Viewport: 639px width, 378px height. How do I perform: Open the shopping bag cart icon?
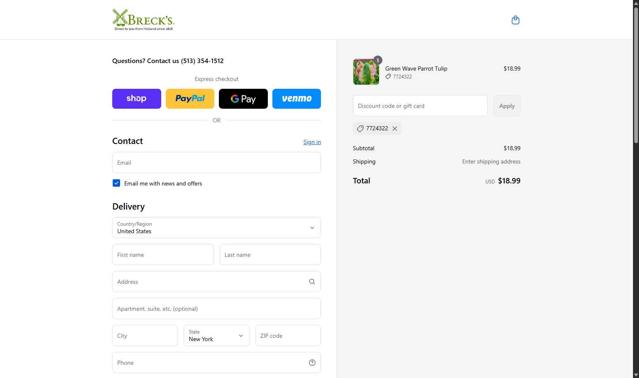coord(516,20)
